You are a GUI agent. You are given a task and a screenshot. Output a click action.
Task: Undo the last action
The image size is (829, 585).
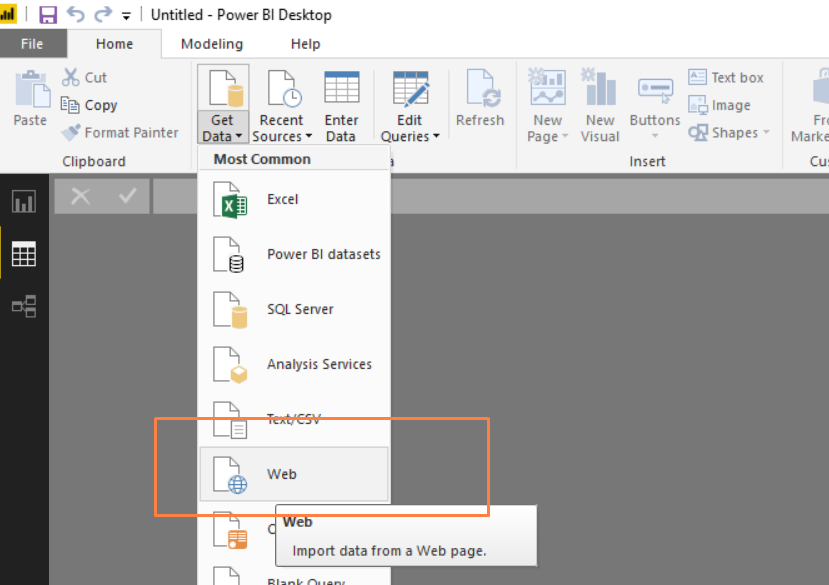coord(76,14)
